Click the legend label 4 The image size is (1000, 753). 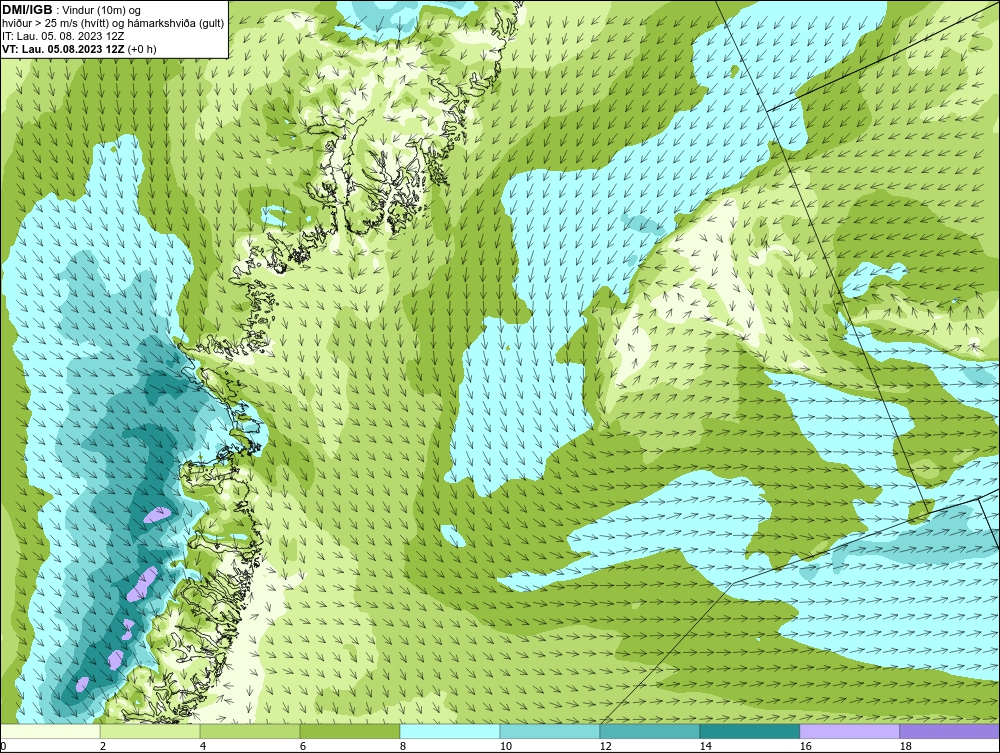(x=203, y=746)
